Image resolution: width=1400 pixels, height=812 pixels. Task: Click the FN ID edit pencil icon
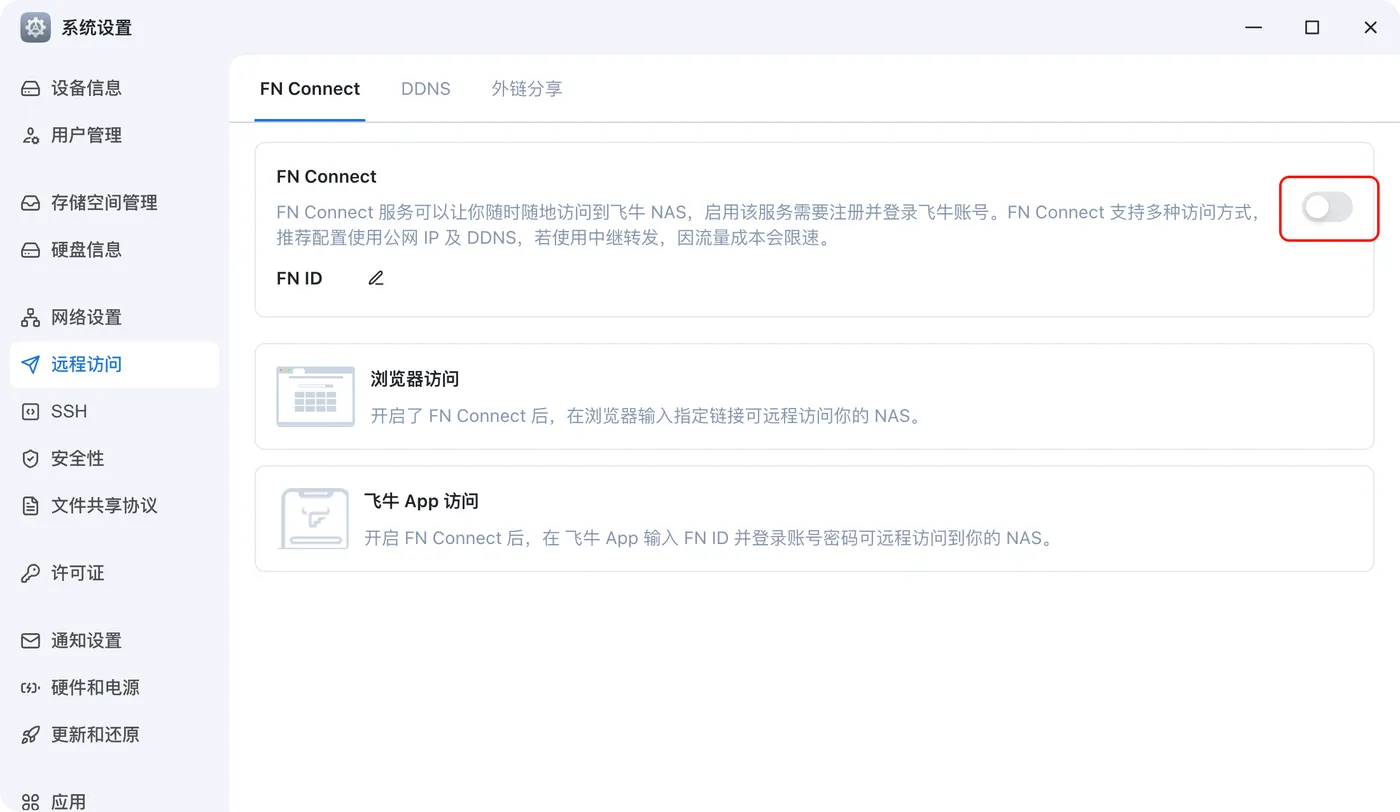point(375,278)
